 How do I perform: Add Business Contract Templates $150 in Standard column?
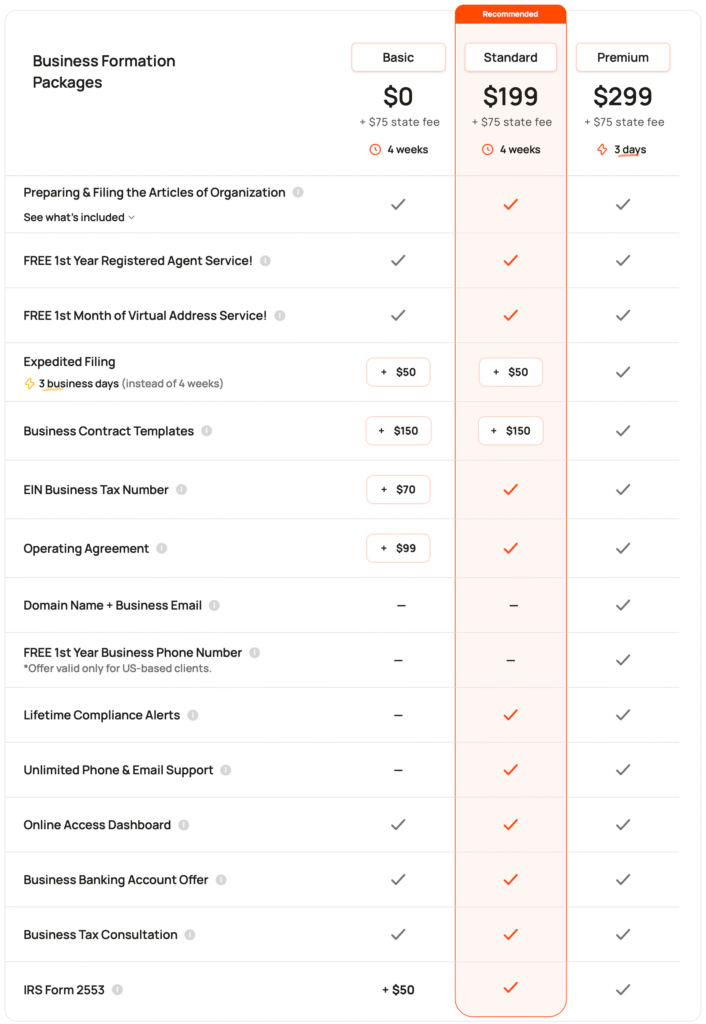click(511, 431)
